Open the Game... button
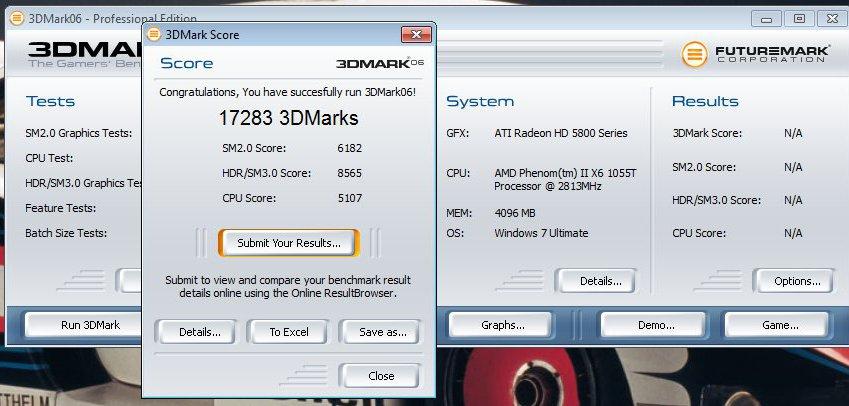Screen dimensions: 849x406 (x=777, y=325)
